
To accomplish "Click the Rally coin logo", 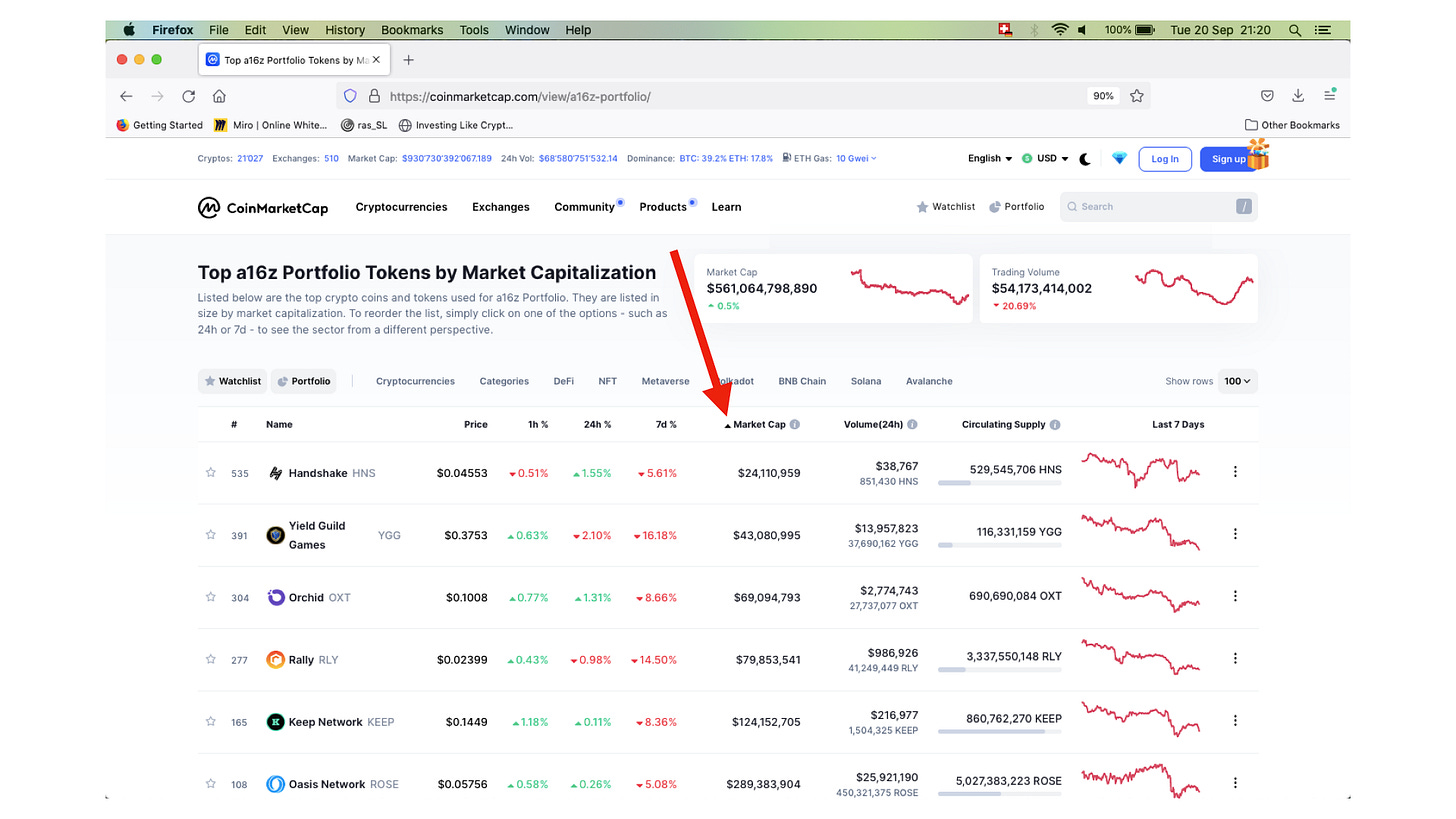I will pos(276,660).
